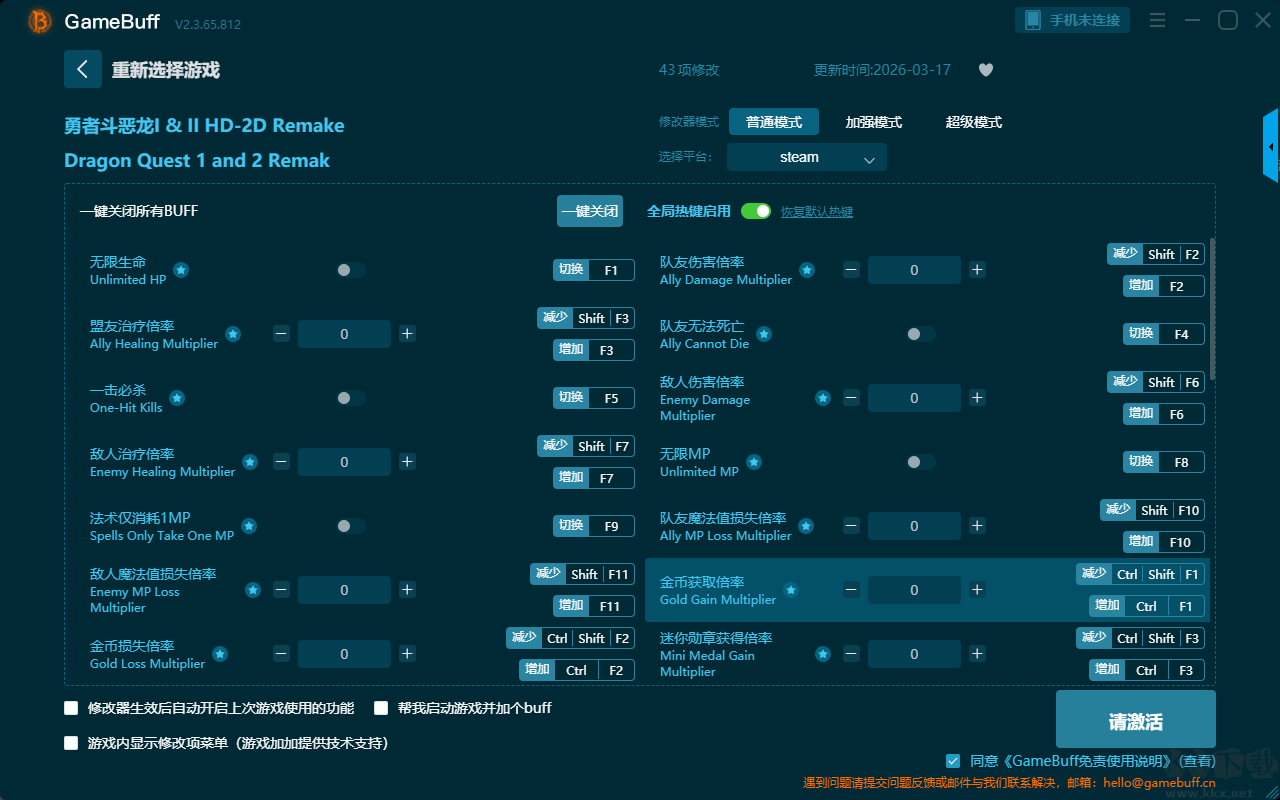Decrease Gold Gain Multiplier with minus button
Viewport: 1280px width, 800px height.
click(851, 590)
